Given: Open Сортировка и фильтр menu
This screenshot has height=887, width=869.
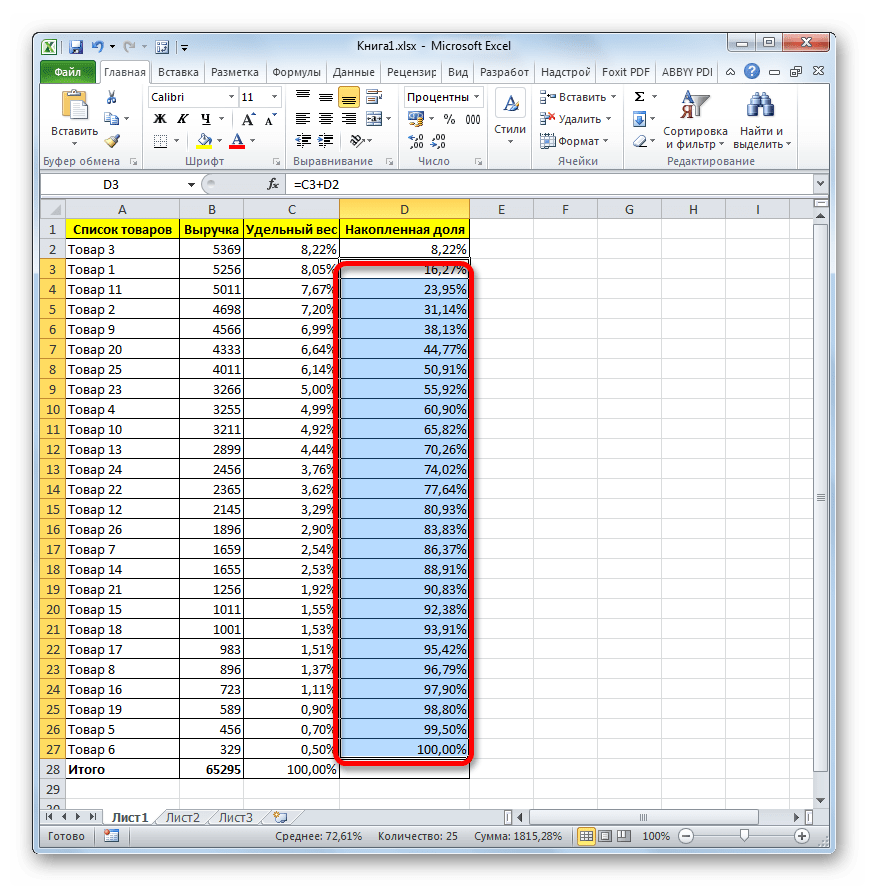Looking at the screenshot, I should click(695, 119).
